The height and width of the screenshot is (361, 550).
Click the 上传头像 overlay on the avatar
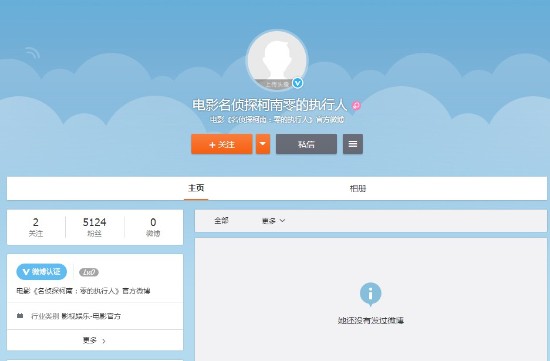(277, 84)
